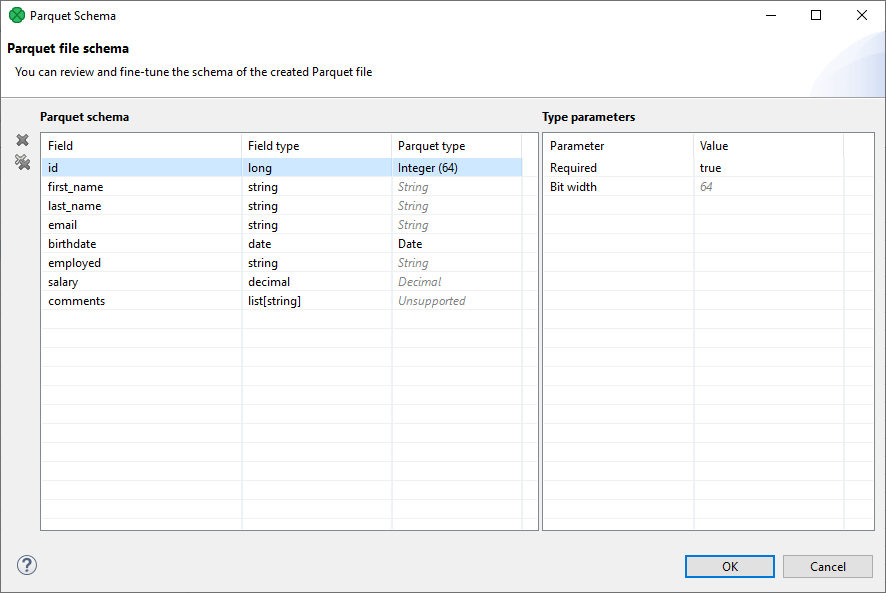Click the Parquet Schema title bar app icon
The height and width of the screenshot is (593, 886).
[16, 16]
